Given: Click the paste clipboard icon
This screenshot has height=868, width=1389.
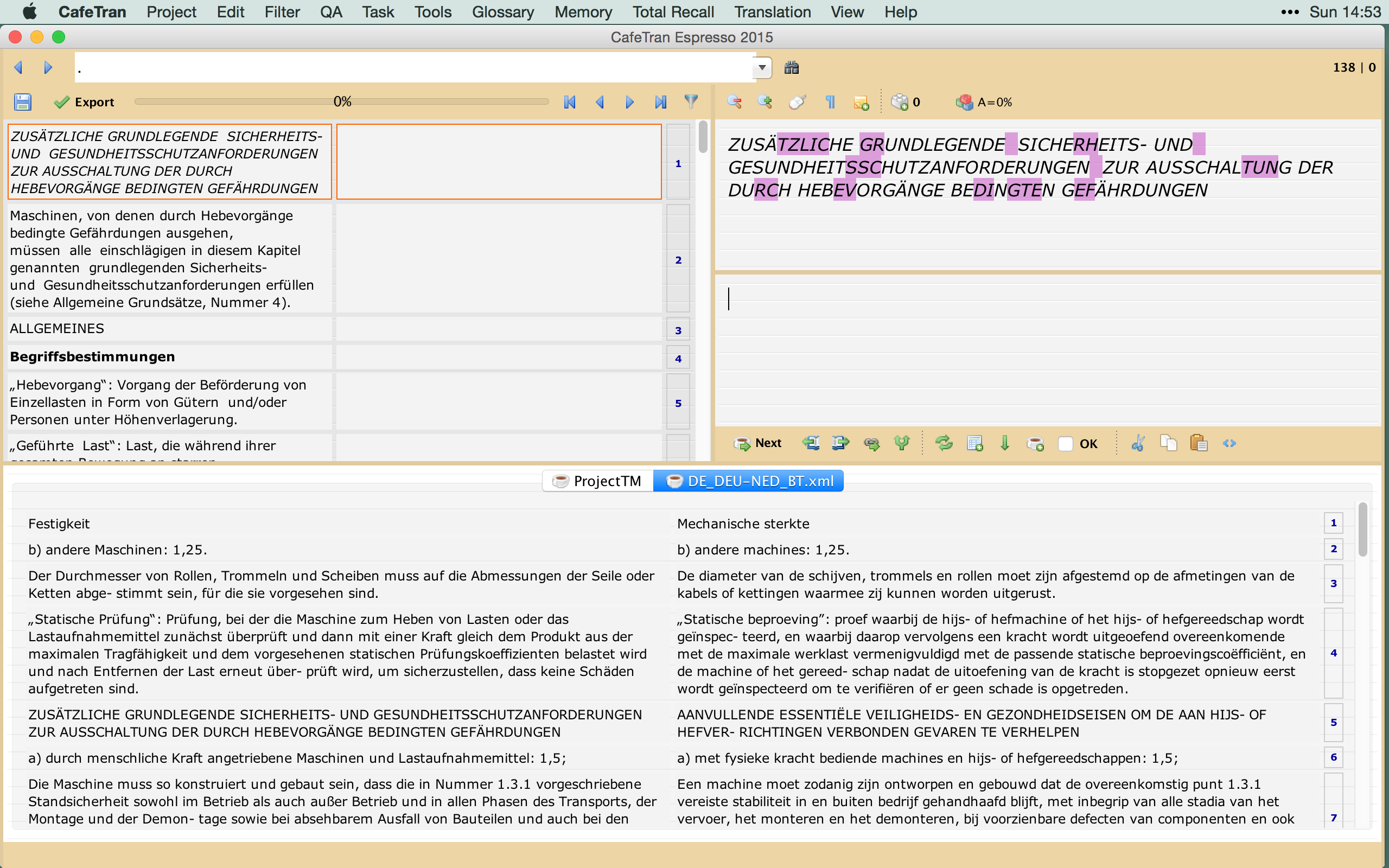Looking at the screenshot, I should click(1199, 443).
